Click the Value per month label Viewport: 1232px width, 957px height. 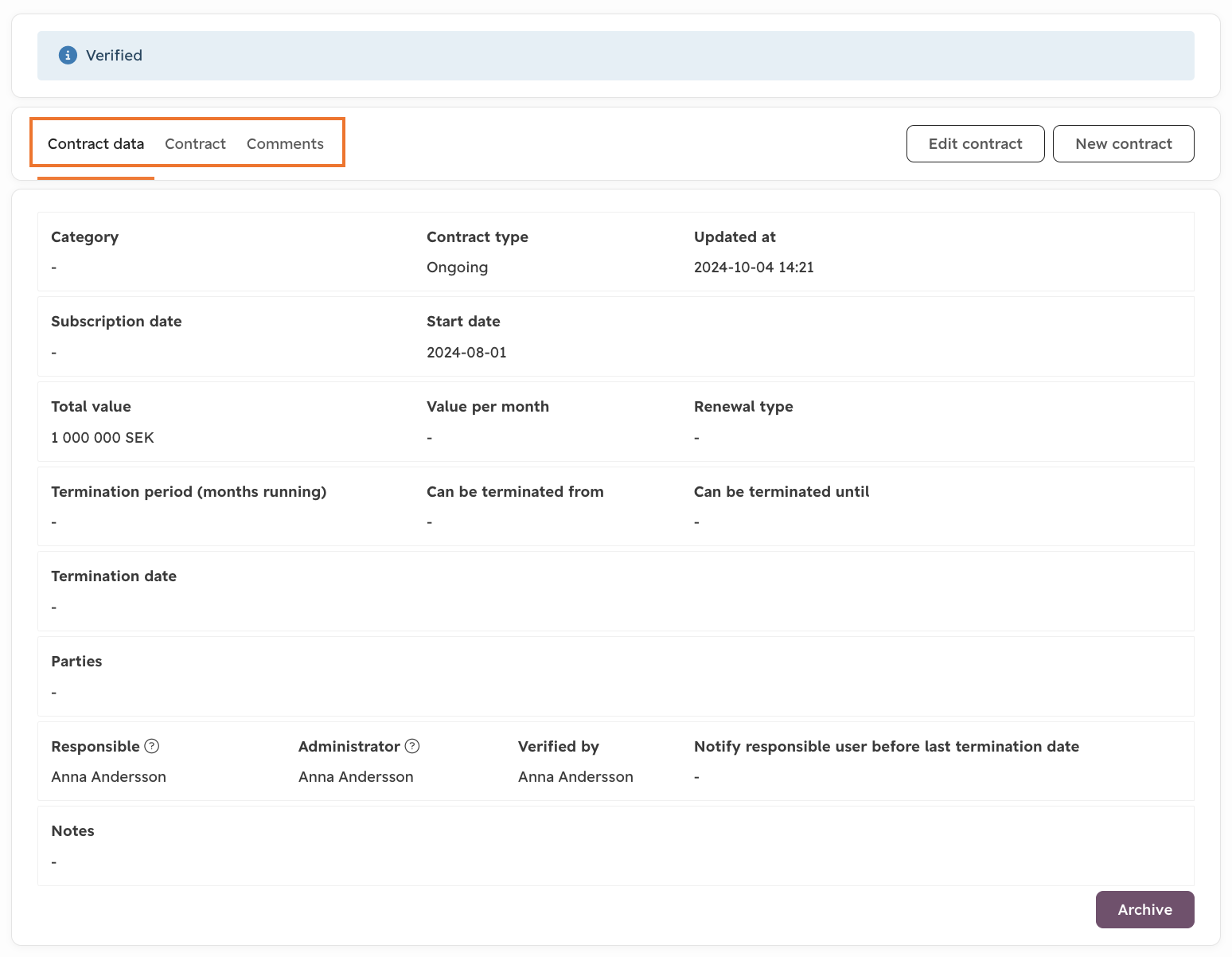point(488,407)
